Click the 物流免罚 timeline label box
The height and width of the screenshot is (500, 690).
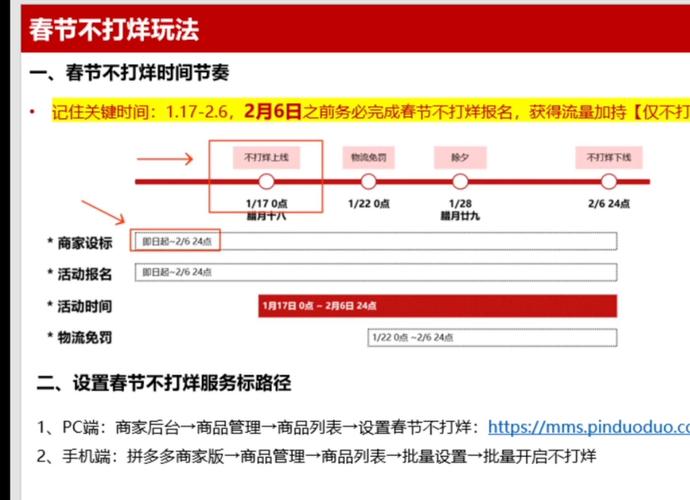pyautogui.click(x=368, y=158)
